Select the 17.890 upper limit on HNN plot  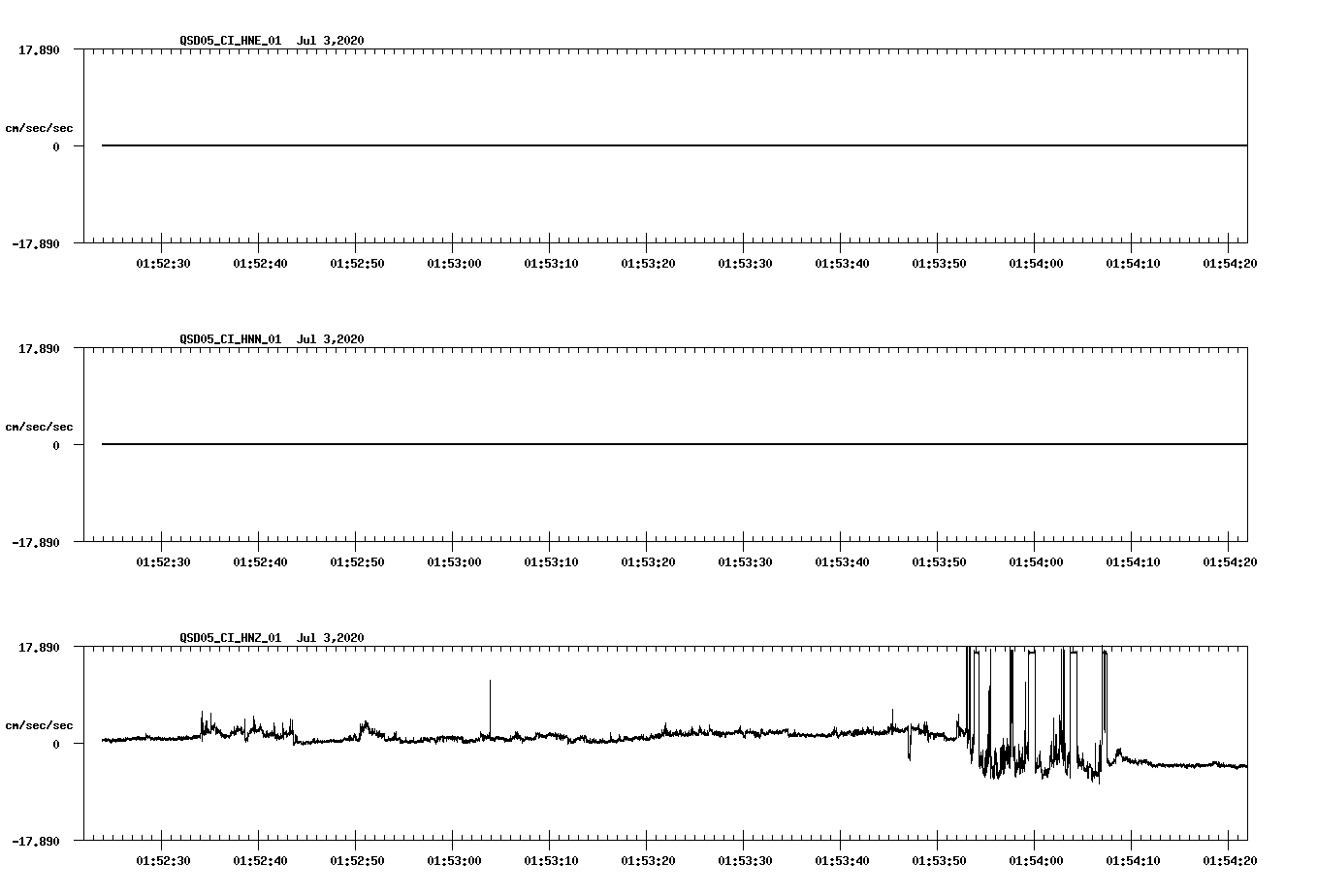click(39, 348)
